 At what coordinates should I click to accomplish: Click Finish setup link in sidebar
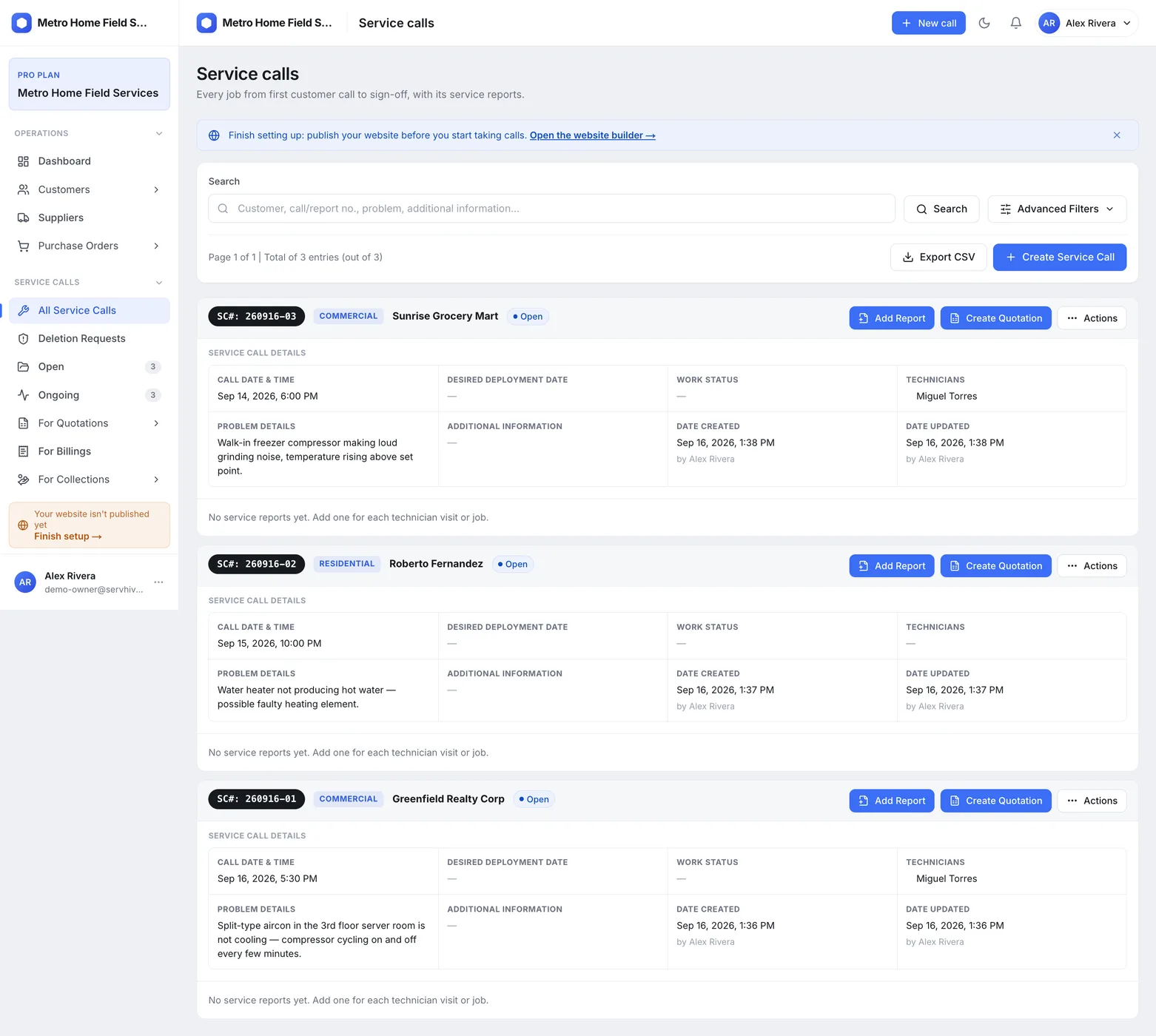point(68,536)
